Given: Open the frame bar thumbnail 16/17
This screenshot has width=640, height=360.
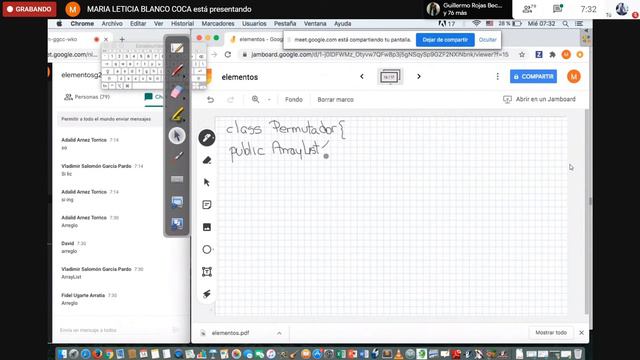Looking at the screenshot, I should point(390,76).
